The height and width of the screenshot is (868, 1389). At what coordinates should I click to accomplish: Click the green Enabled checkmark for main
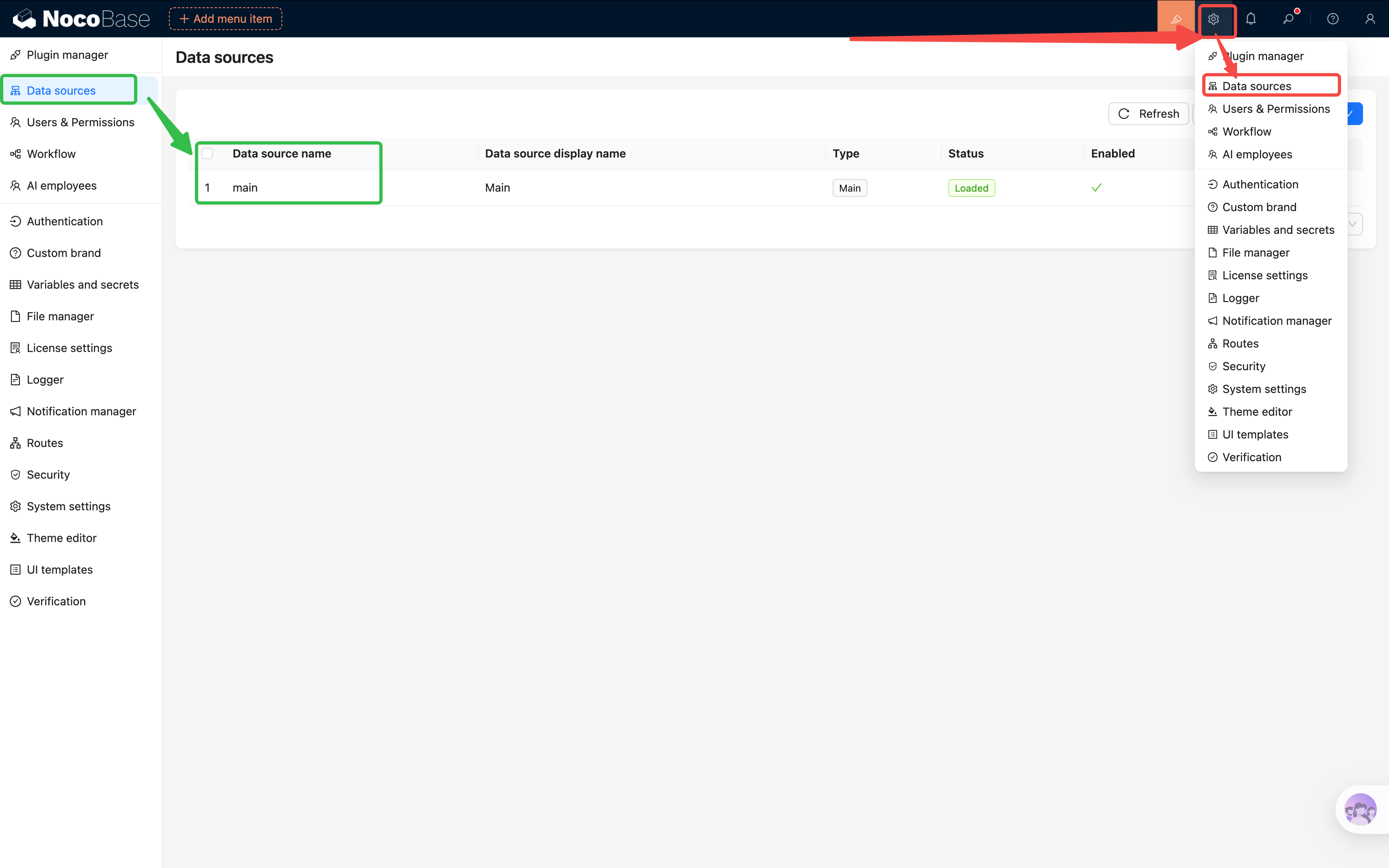tap(1096, 188)
